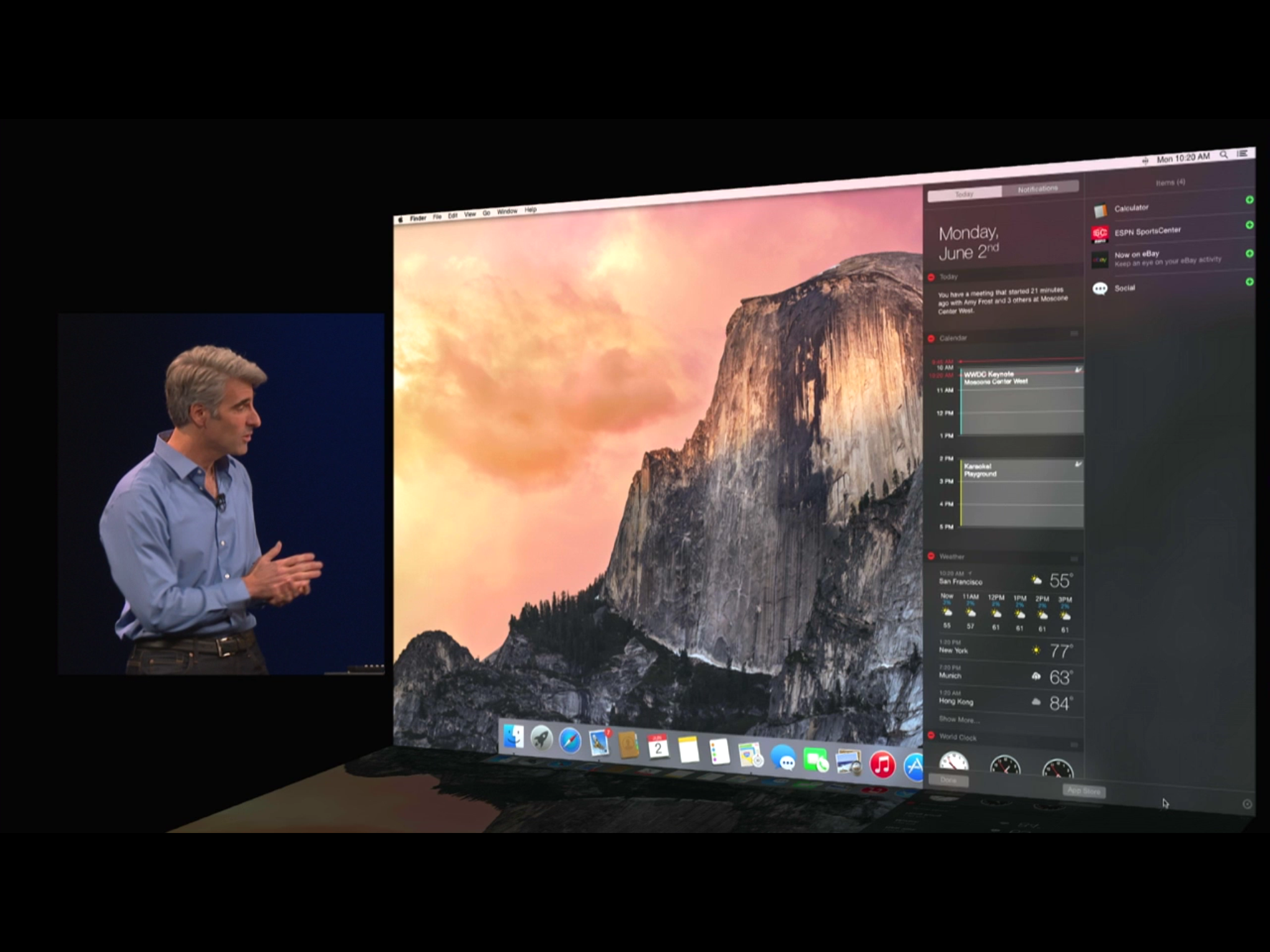Image resolution: width=1270 pixels, height=952 pixels.
Task: Add the Calculator widget with green plus
Action: (1250, 200)
